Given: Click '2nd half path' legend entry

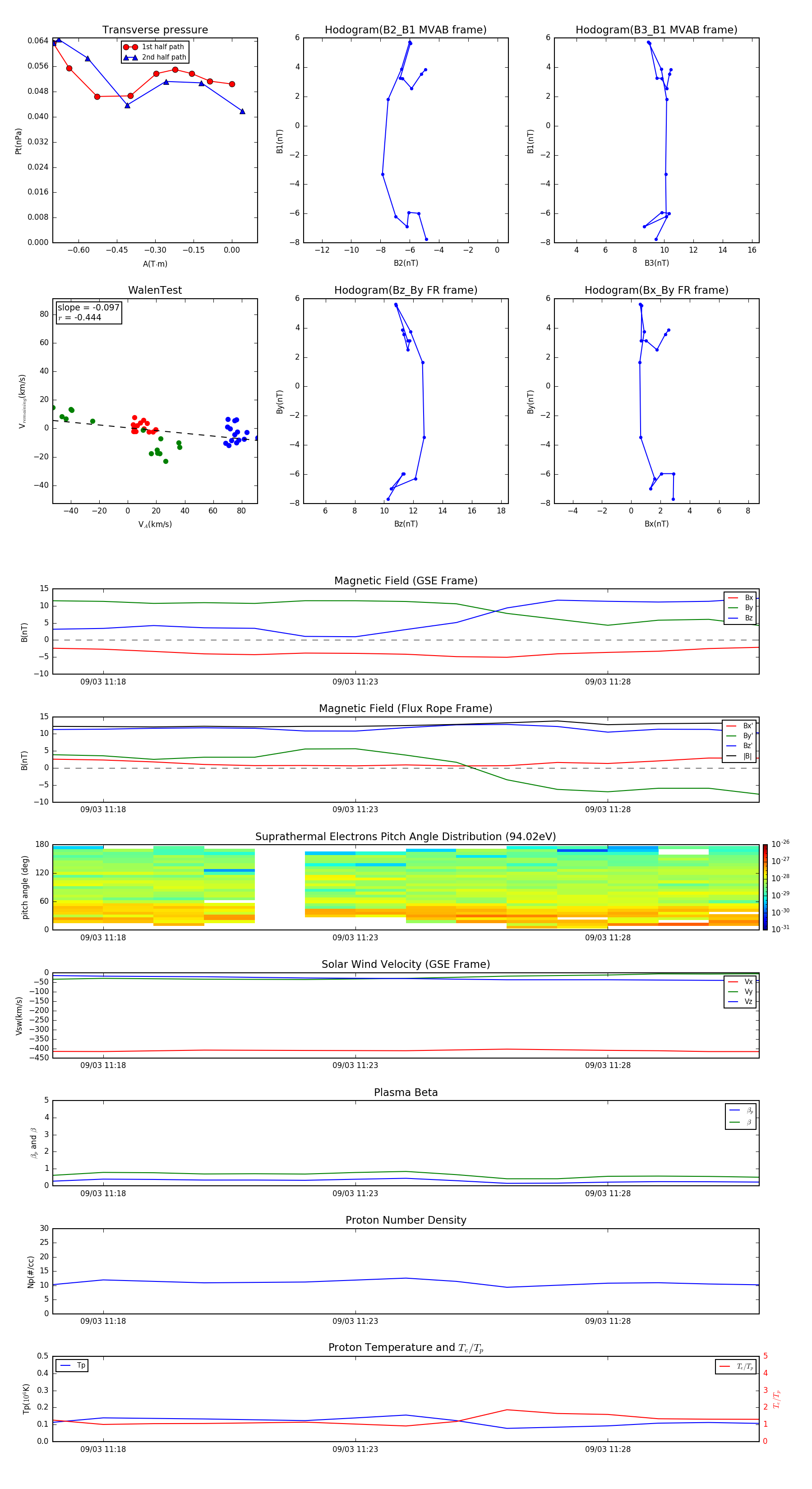Looking at the screenshot, I should pos(155,57).
